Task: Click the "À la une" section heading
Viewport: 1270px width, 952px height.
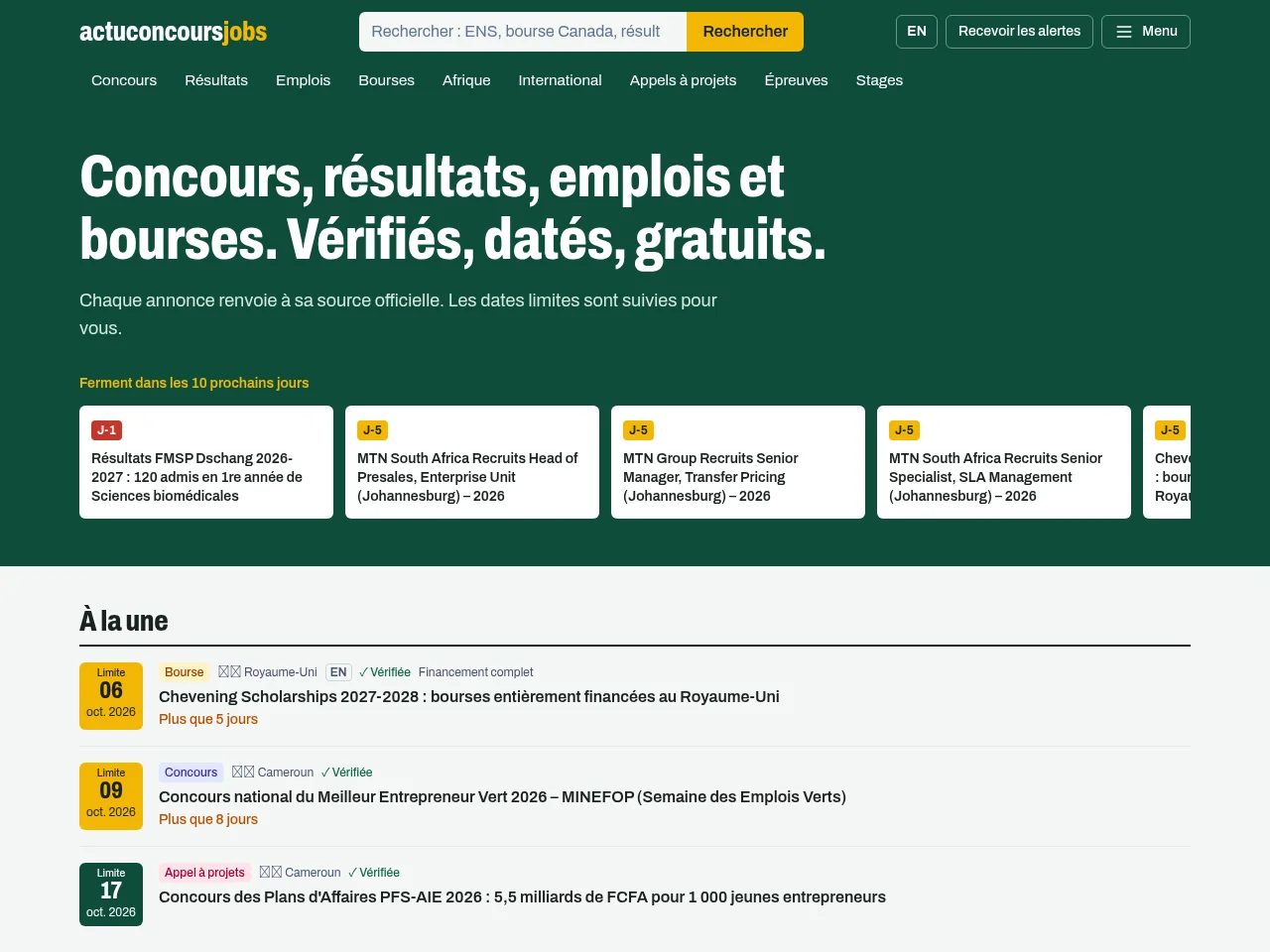Action: point(124,621)
